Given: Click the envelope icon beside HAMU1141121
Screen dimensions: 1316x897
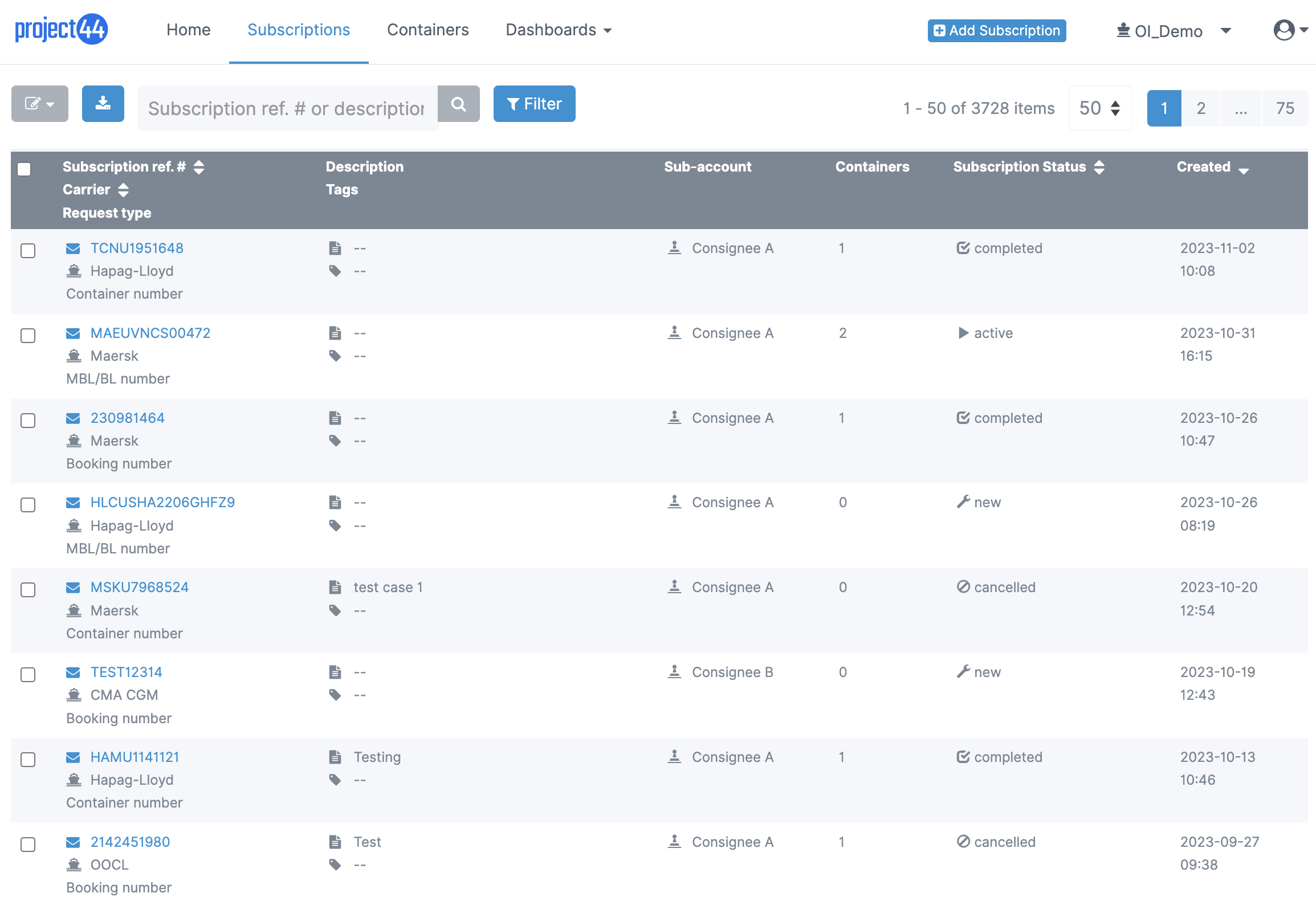Looking at the screenshot, I should [x=73, y=757].
